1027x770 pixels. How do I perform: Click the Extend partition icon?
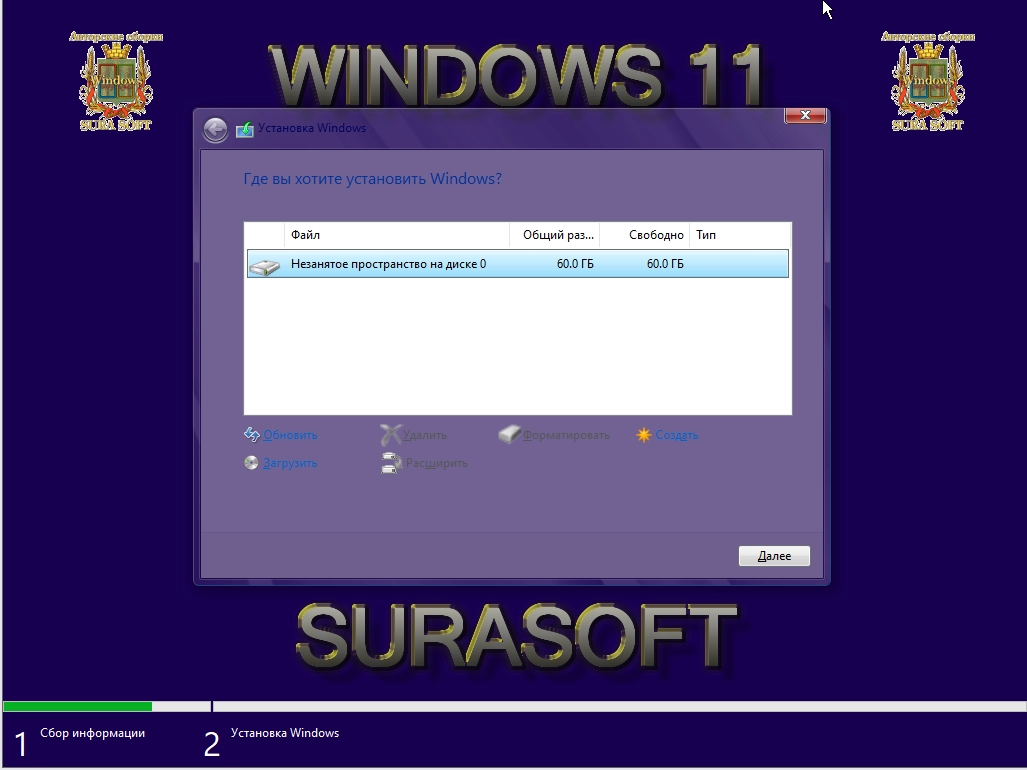(x=391, y=463)
